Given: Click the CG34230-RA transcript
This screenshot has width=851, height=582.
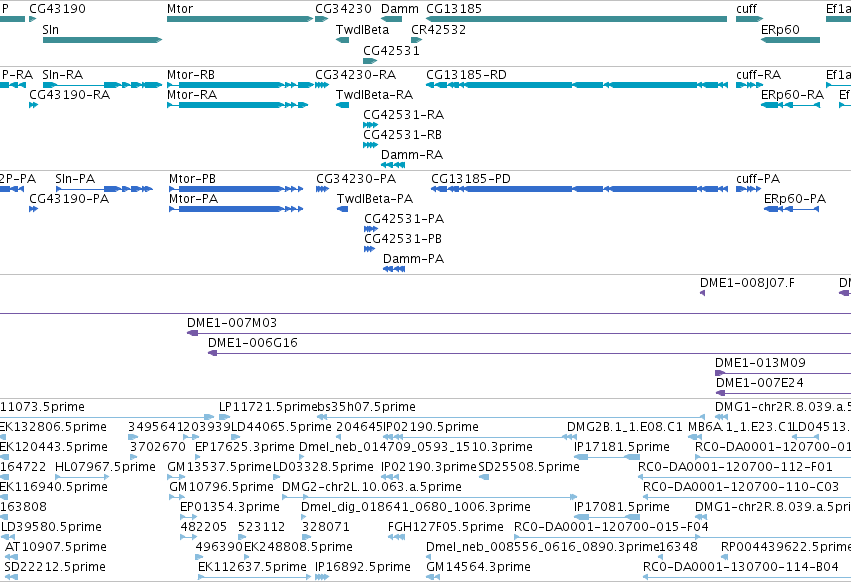Looking at the screenshot, I should point(322,85).
